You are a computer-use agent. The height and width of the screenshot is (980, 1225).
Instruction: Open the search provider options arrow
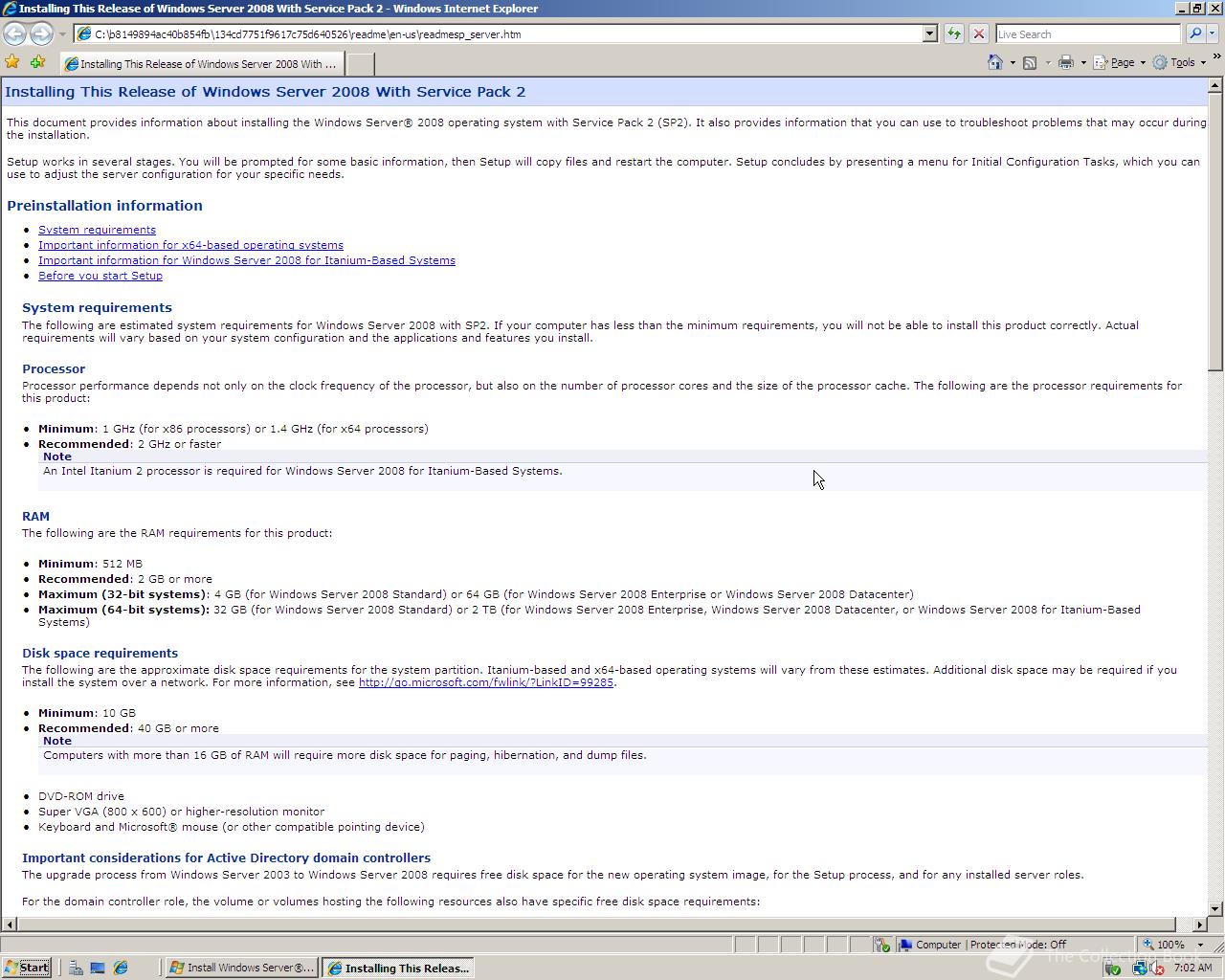pos(1213,33)
